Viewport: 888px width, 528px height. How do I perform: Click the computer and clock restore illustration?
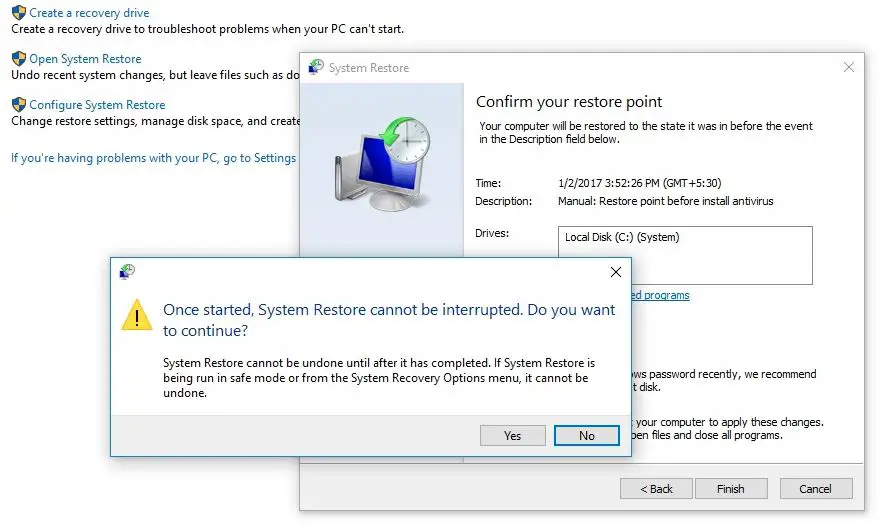click(381, 165)
